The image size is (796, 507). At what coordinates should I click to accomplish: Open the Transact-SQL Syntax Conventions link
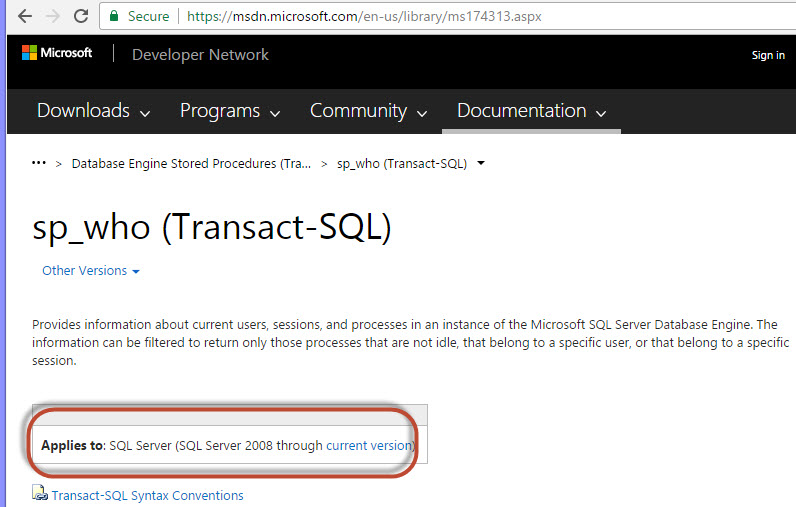(x=147, y=495)
